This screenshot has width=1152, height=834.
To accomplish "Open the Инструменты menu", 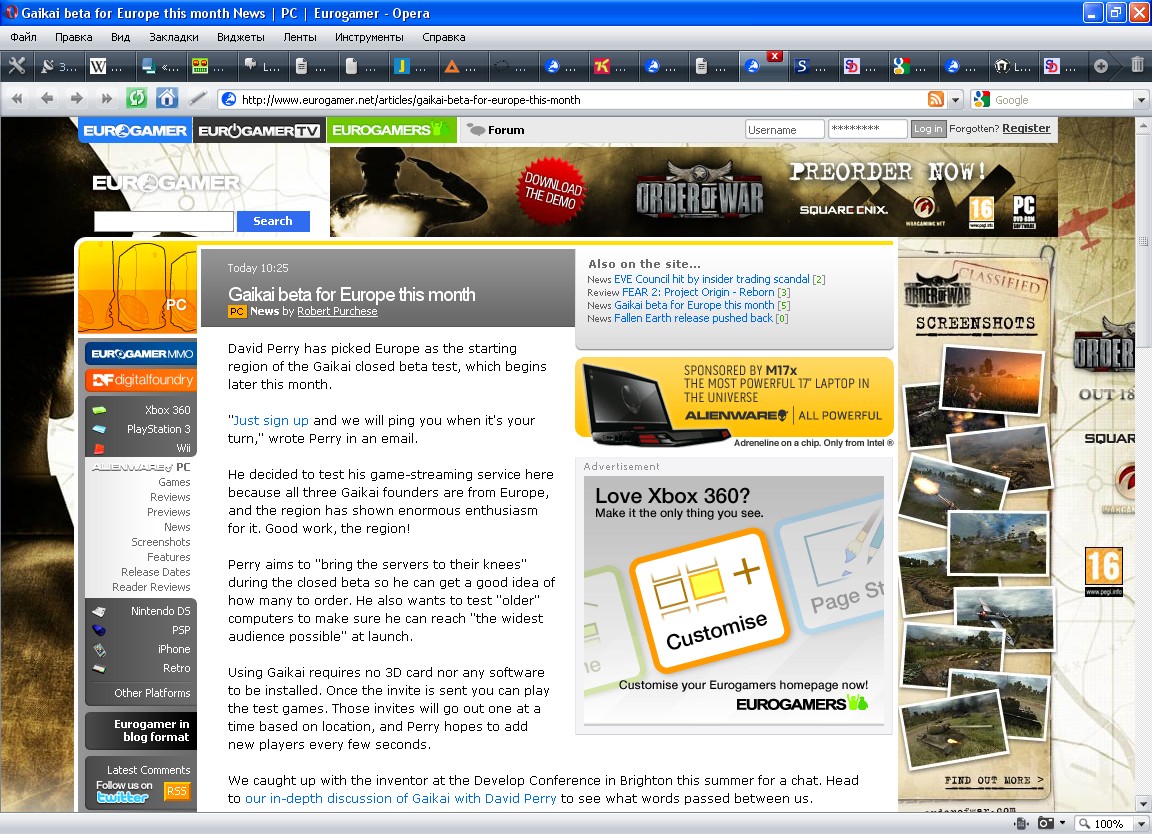I will click(x=369, y=37).
